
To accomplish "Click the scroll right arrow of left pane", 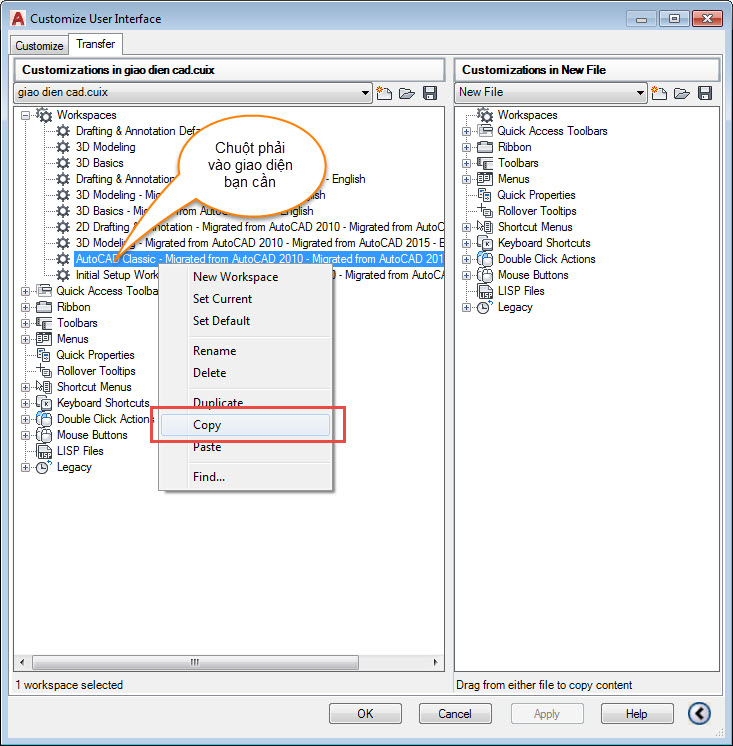I will coord(435,662).
